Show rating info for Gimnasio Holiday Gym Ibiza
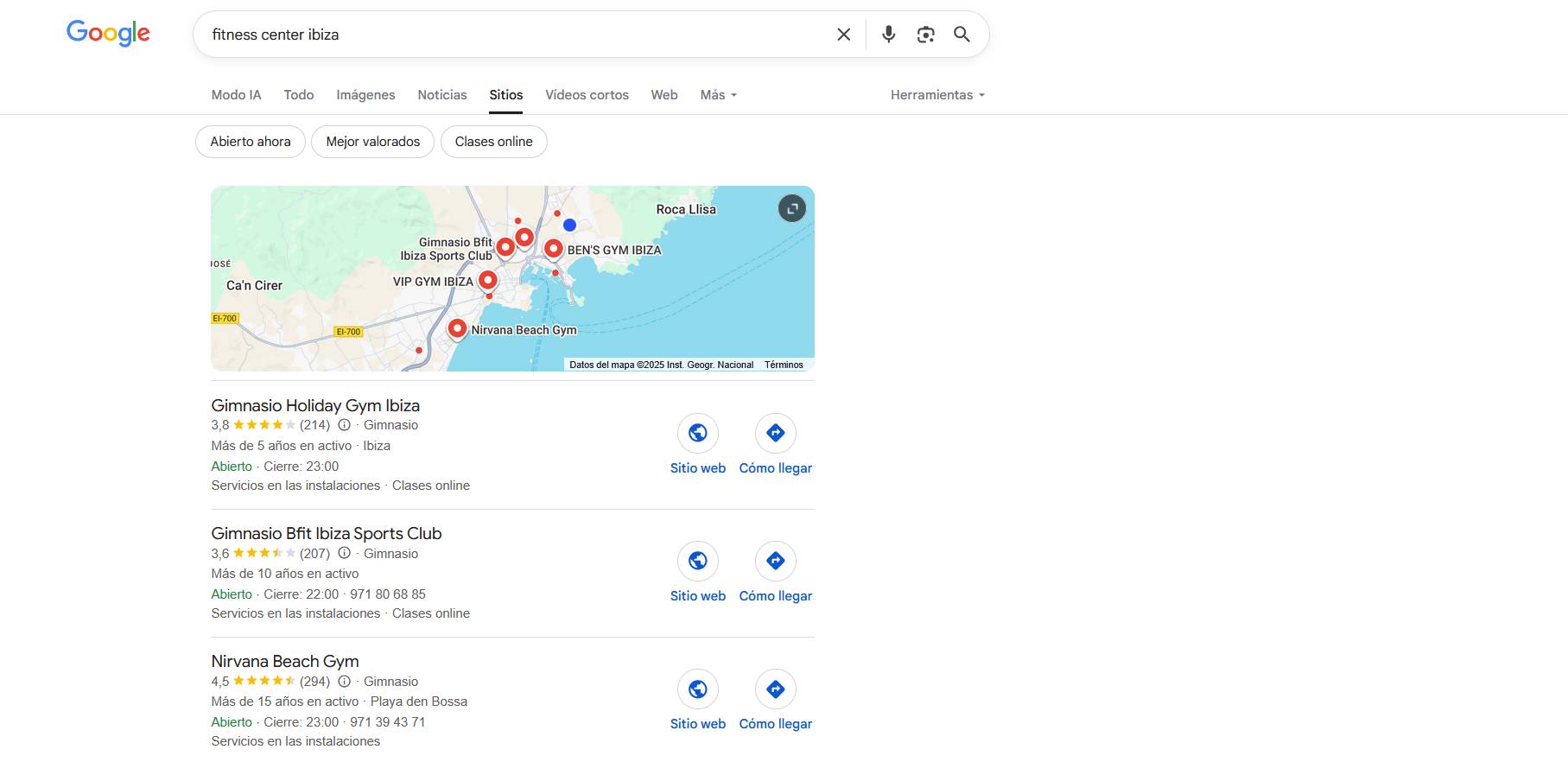 (345, 425)
